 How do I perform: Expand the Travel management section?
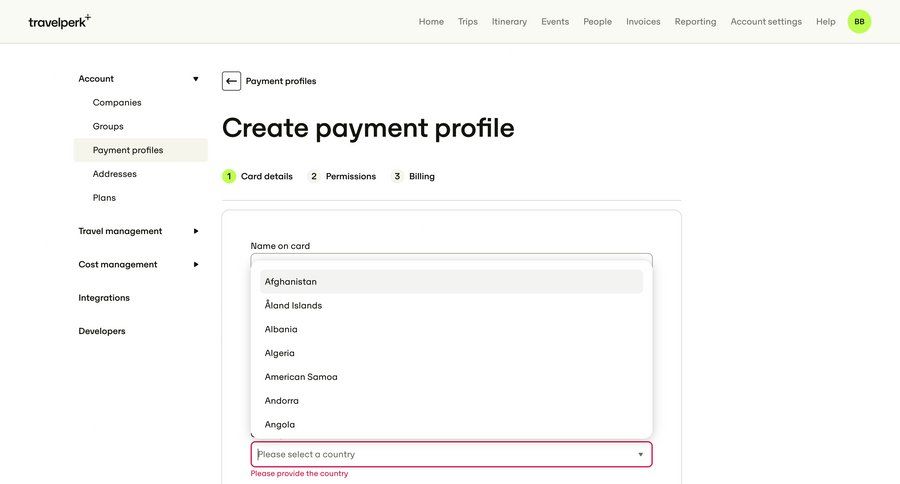(195, 231)
